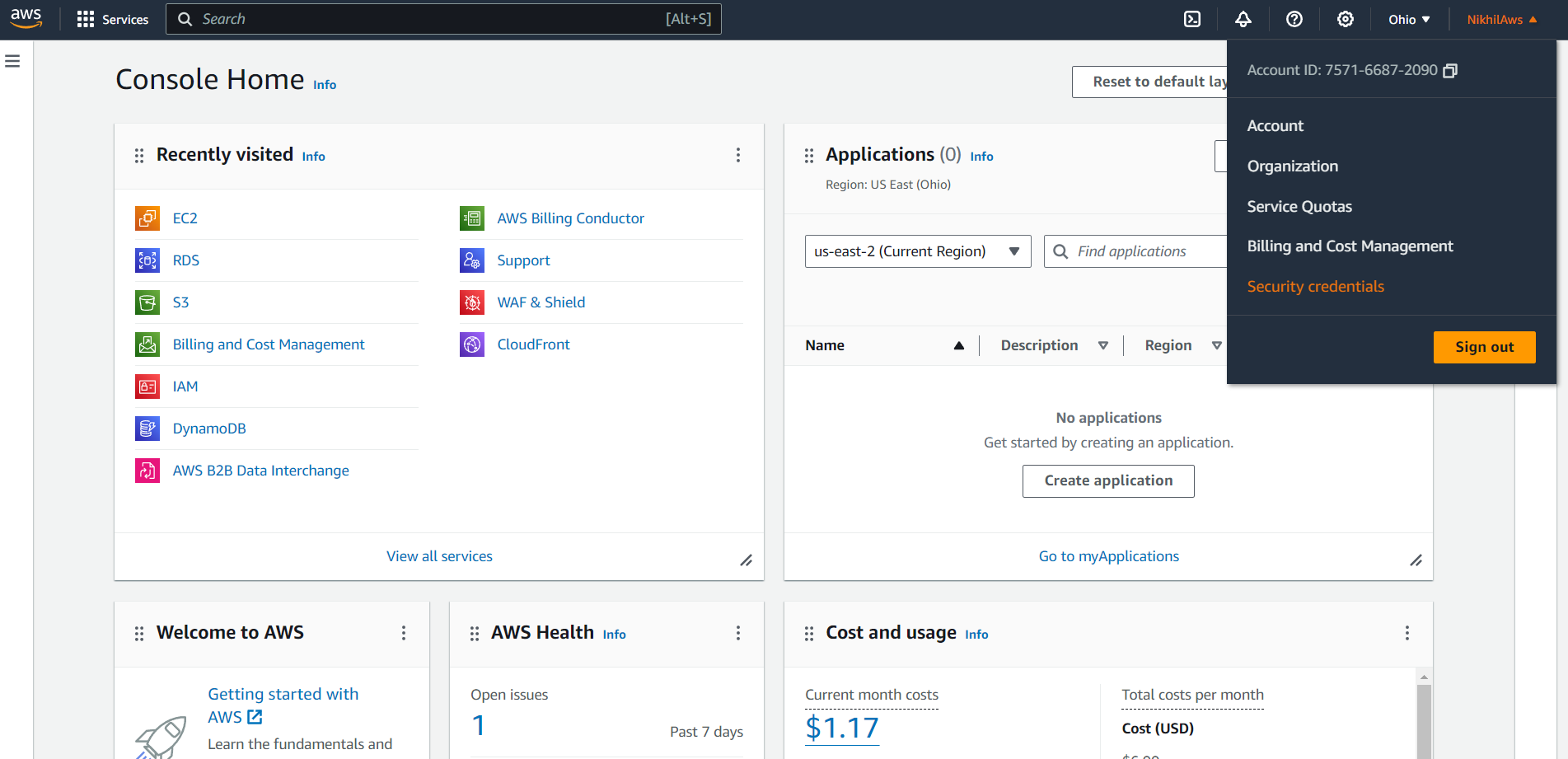Copy the Account ID with copy icon
The height and width of the screenshot is (759, 1568).
(x=1450, y=71)
